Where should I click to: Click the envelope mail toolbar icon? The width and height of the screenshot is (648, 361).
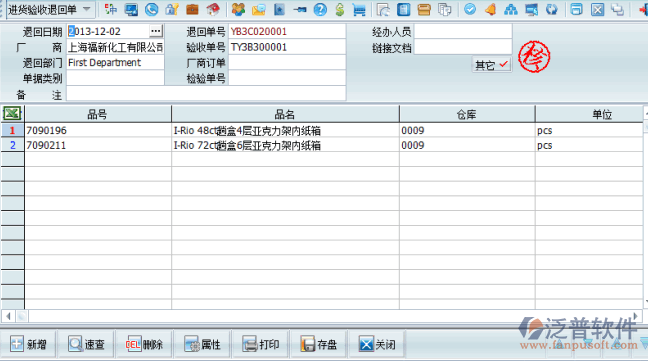[x=259, y=10]
